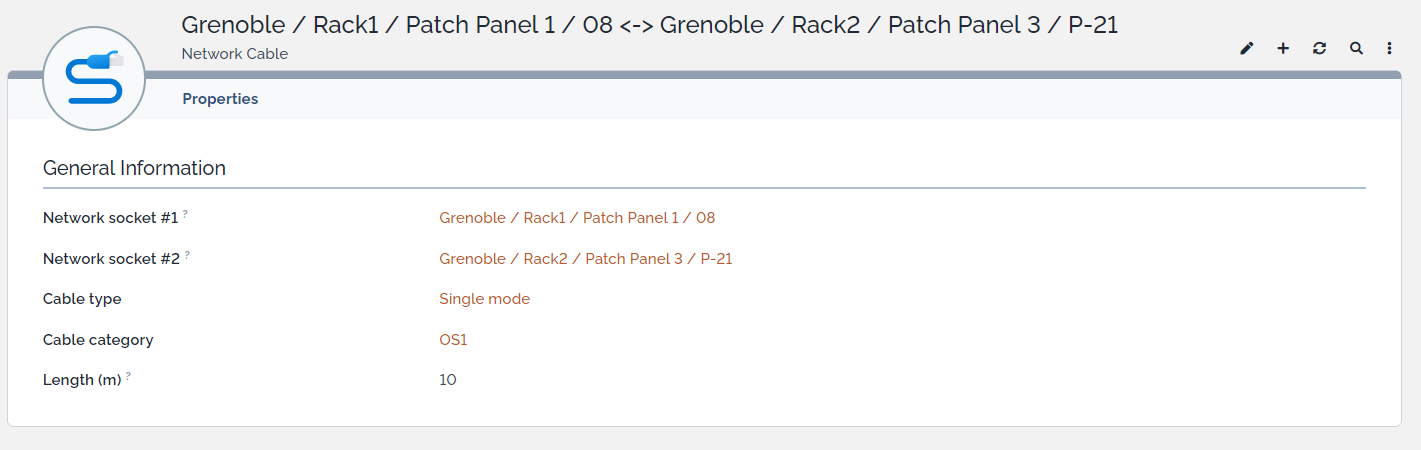This screenshot has height=450, width=1421.
Task: Click the plus icon to create new
Action: 1283,48
